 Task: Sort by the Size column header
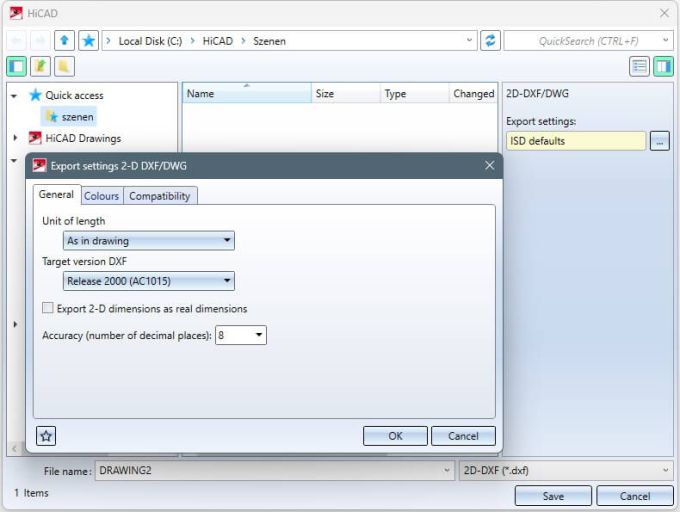click(x=346, y=94)
